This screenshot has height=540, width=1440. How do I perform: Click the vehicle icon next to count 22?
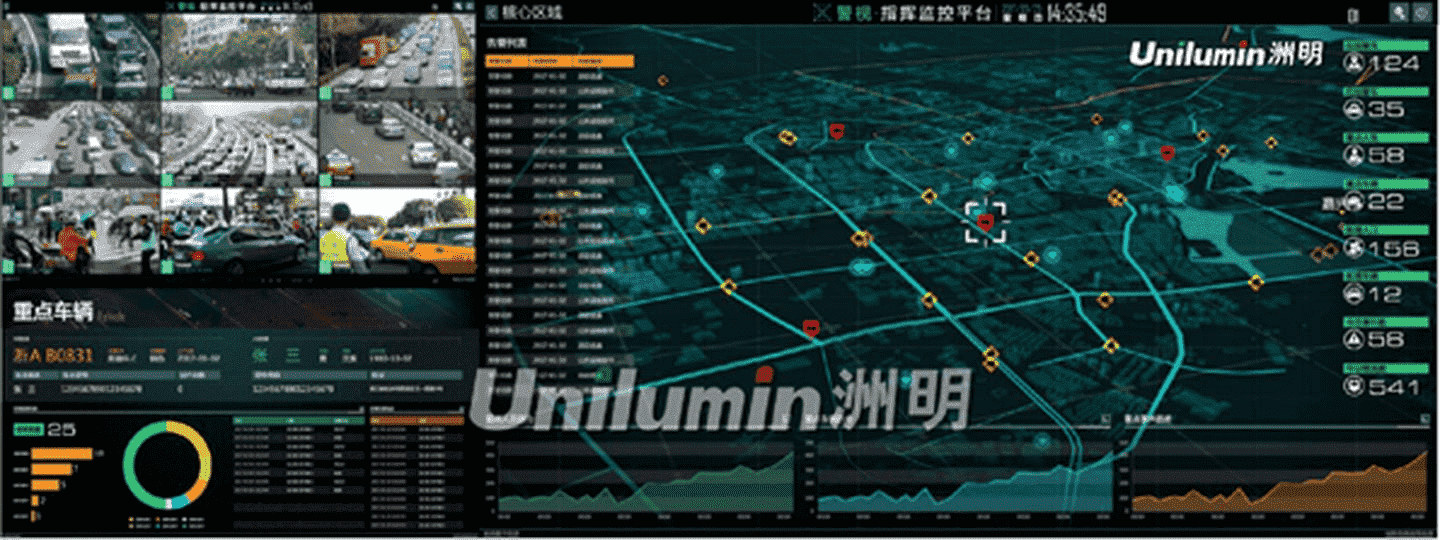tap(1355, 202)
